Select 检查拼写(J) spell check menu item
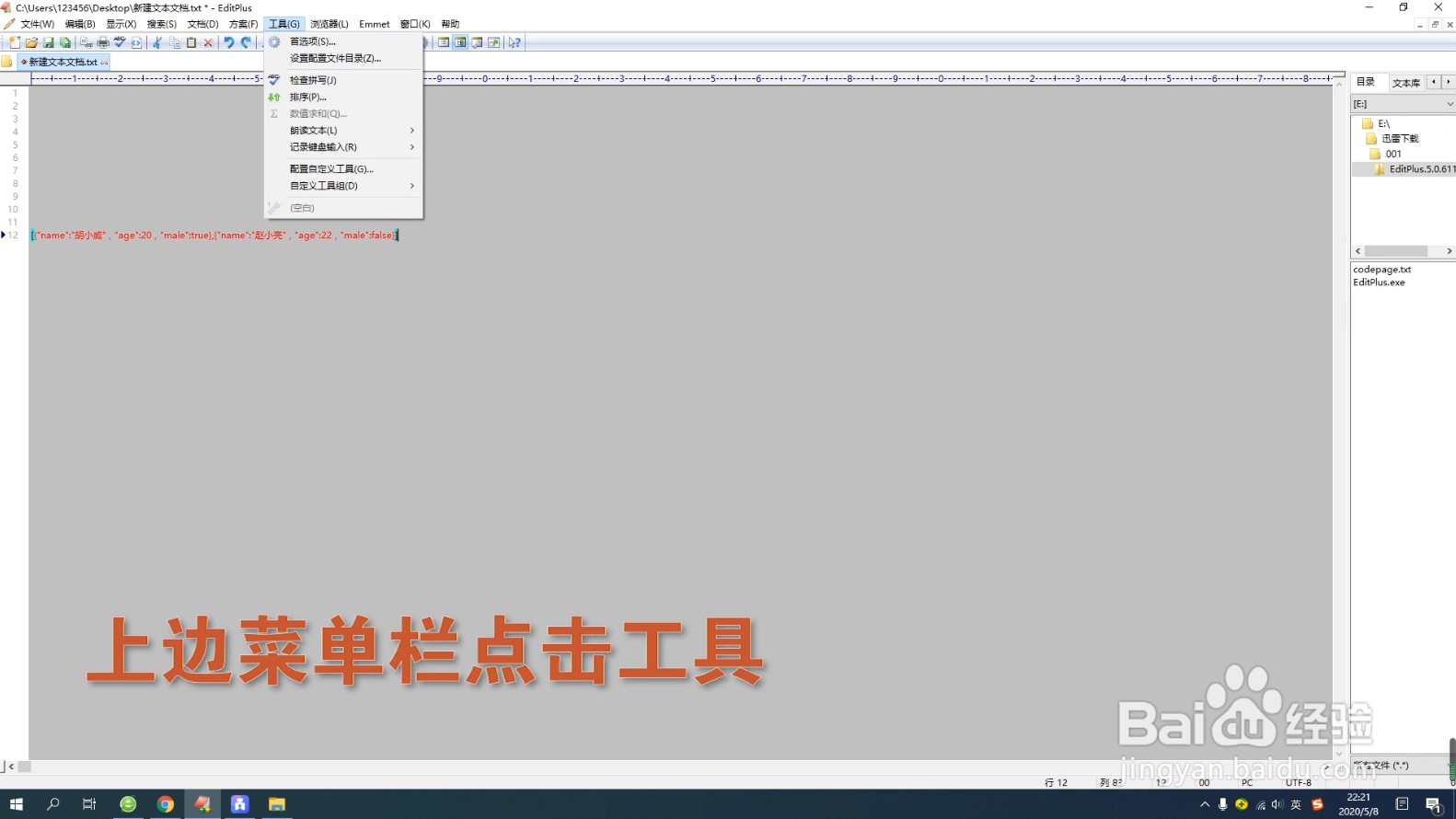1456x819 pixels. click(342, 80)
